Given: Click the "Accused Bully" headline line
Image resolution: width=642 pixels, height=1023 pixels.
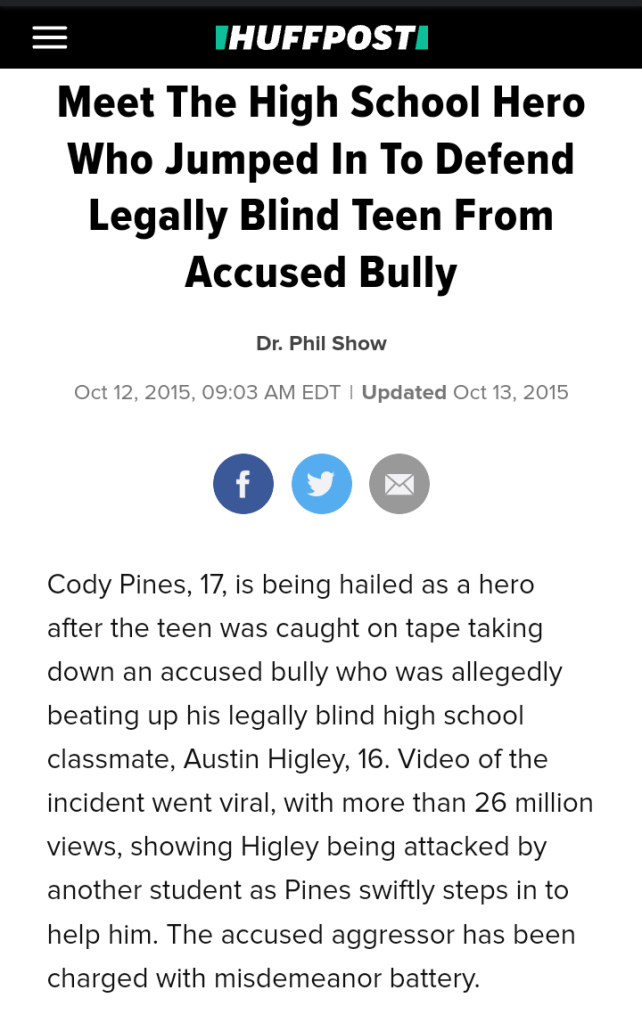Looking at the screenshot, I should point(321,272).
